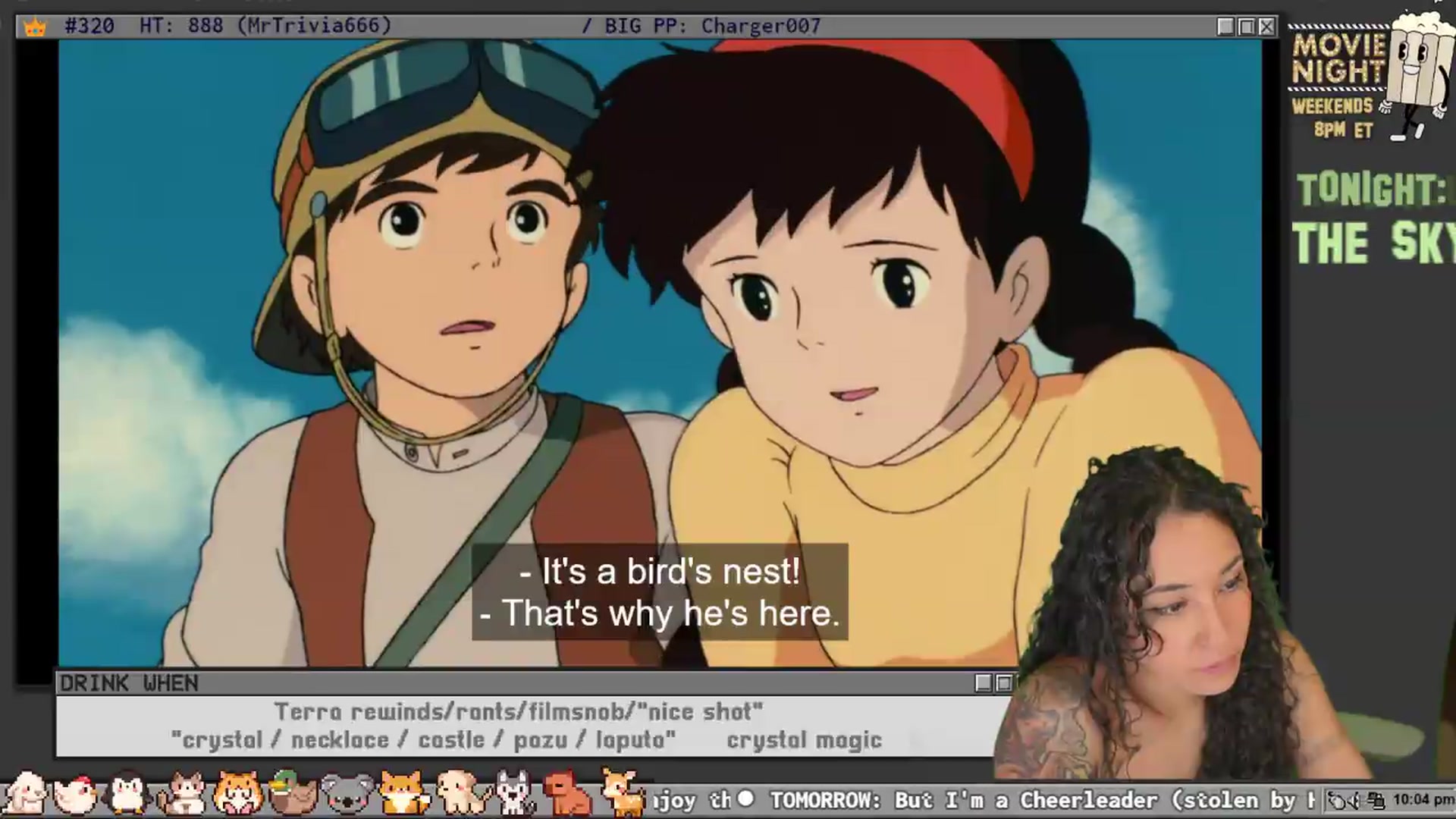Screen dimensions: 1456x819
Task: Click 'HT: 888 (MrTrivia666)' in the title bar
Action: tap(265, 27)
